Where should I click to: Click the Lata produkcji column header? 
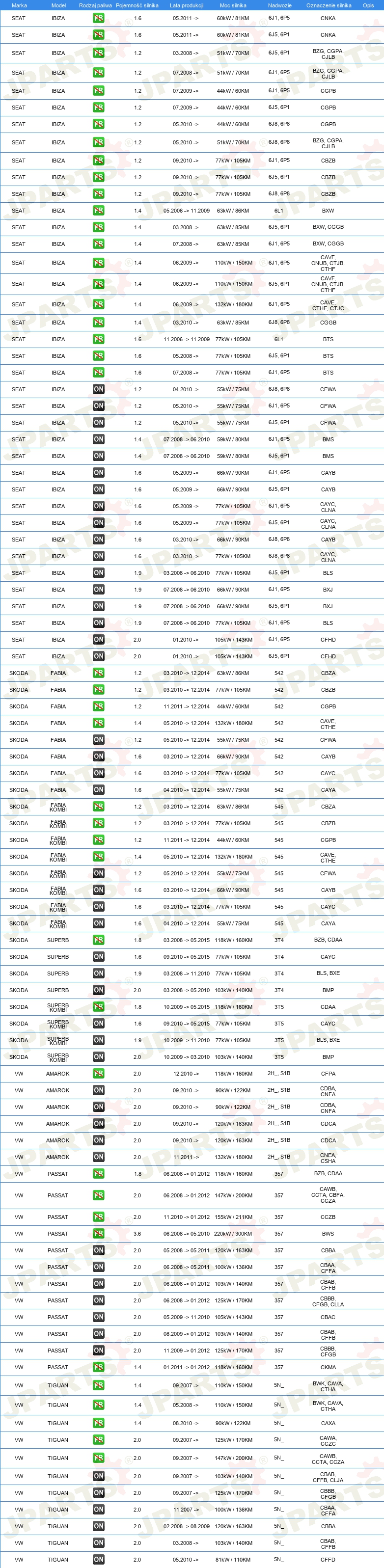click(x=186, y=5)
